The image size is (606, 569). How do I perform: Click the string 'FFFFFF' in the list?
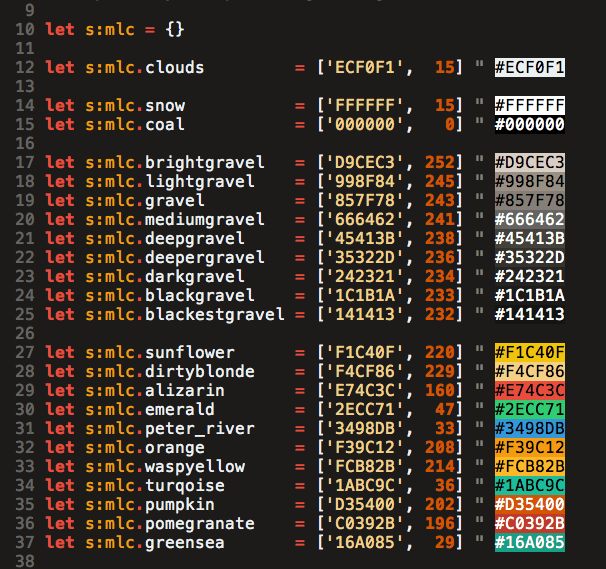[x=365, y=105]
